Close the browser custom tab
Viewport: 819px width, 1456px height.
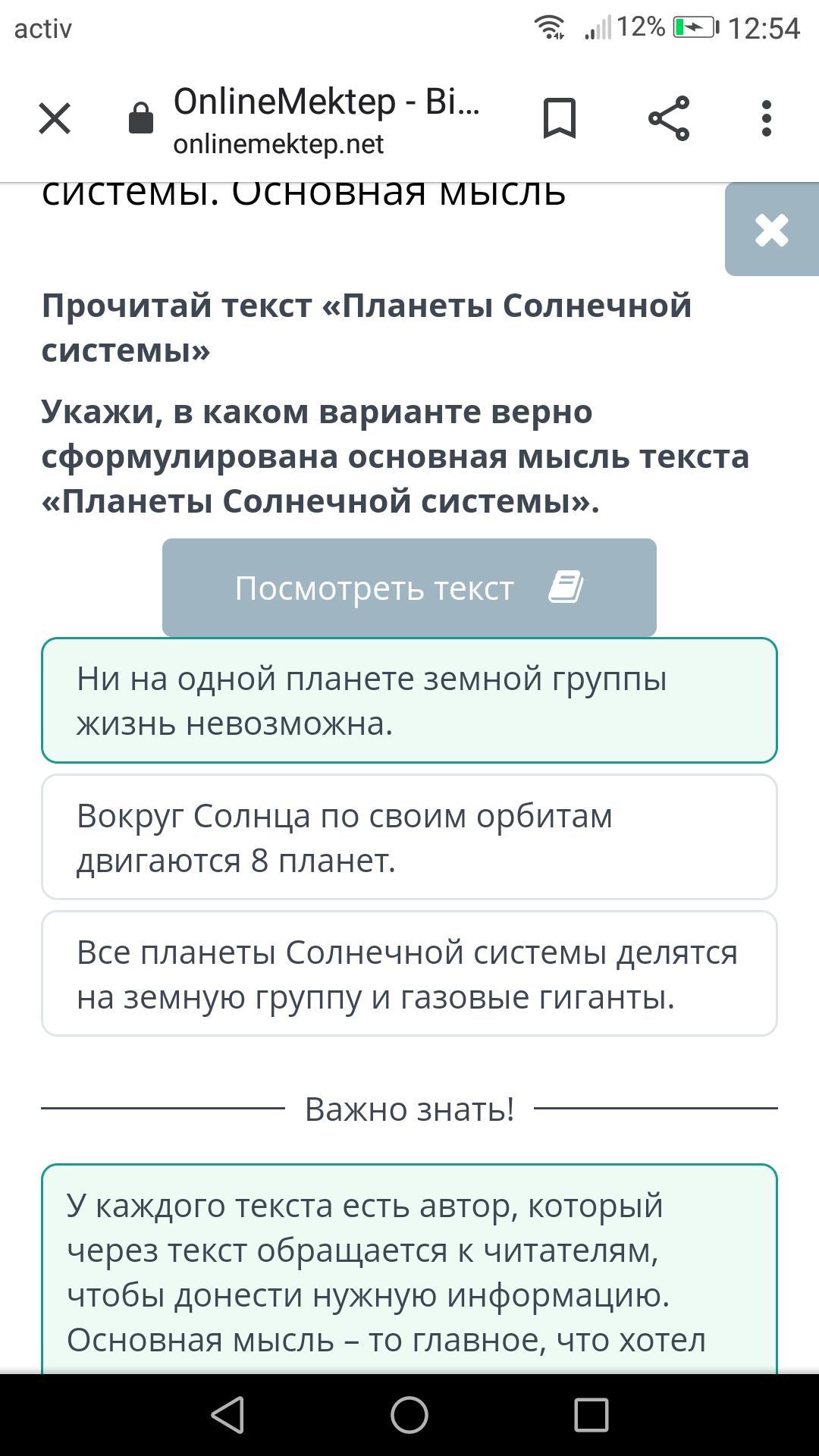pos(55,118)
